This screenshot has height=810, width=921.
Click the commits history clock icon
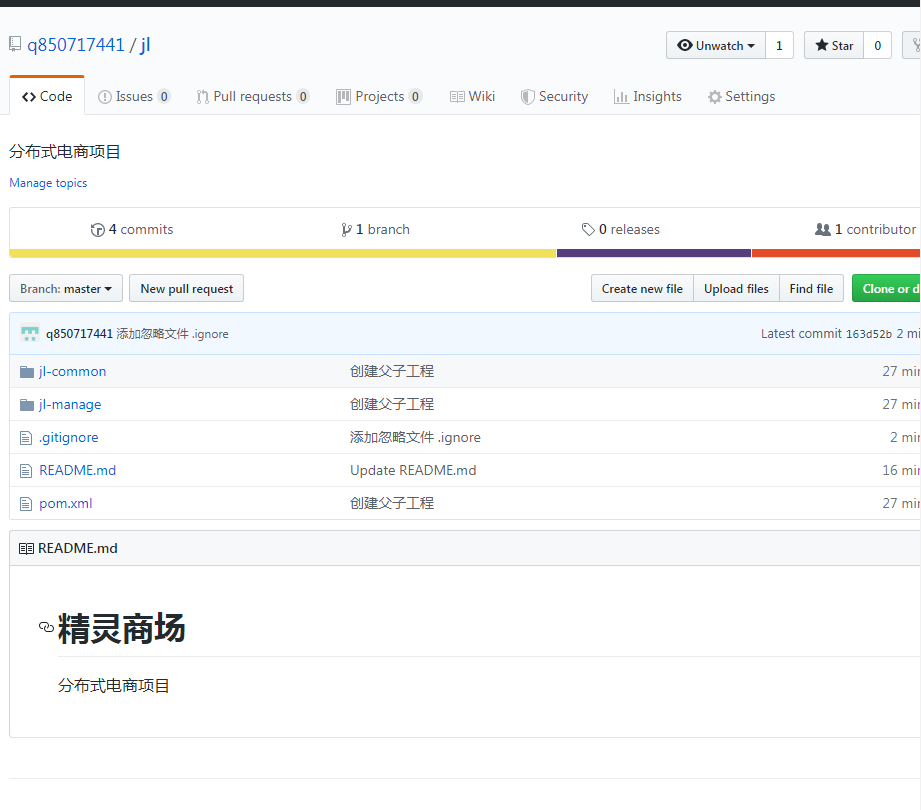click(x=98, y=230)
